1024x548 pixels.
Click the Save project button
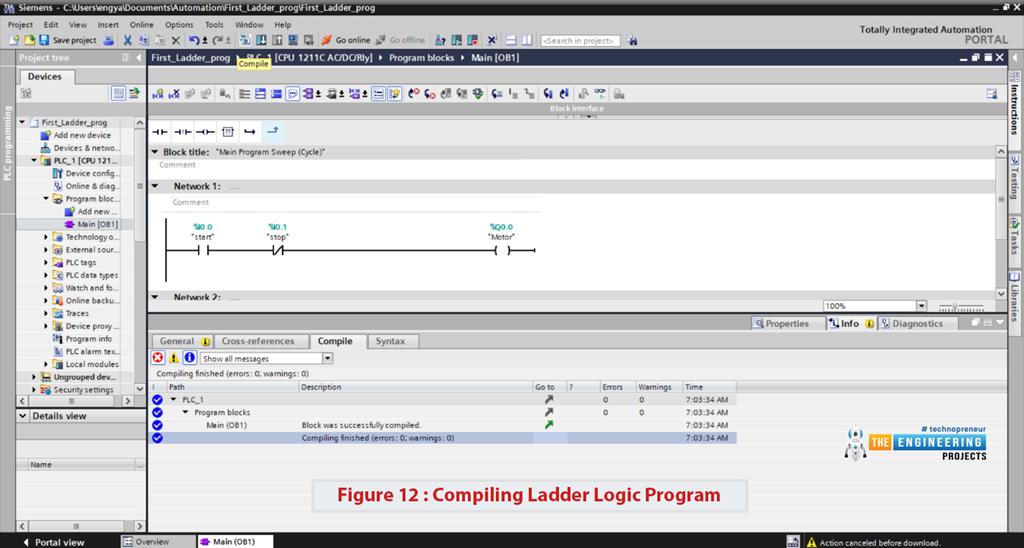(68, 40)
